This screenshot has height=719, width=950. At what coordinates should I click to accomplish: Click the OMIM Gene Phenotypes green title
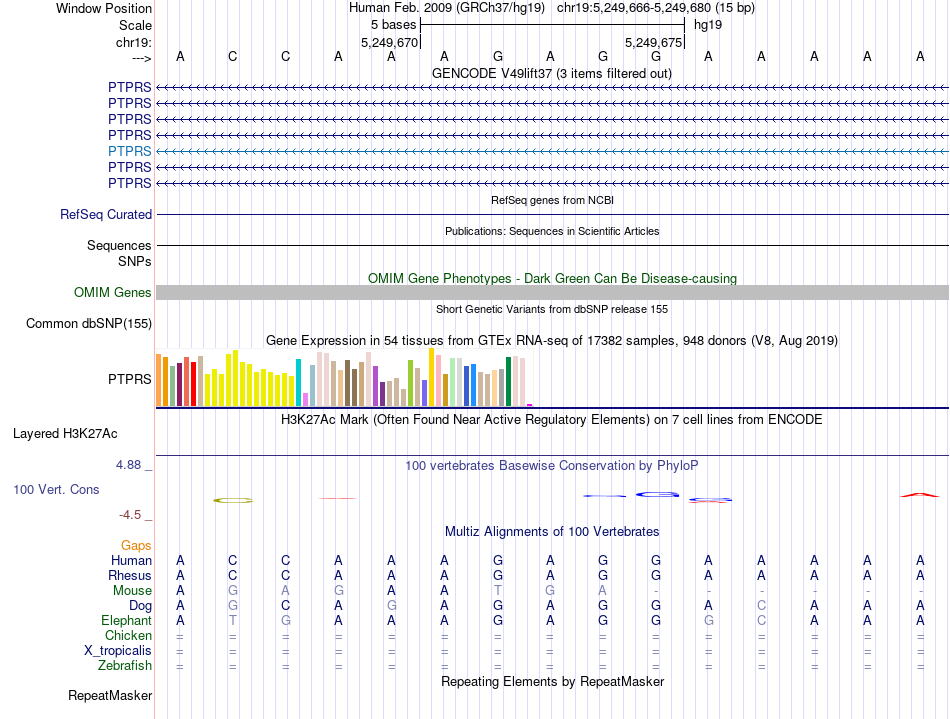pos(553,279)
